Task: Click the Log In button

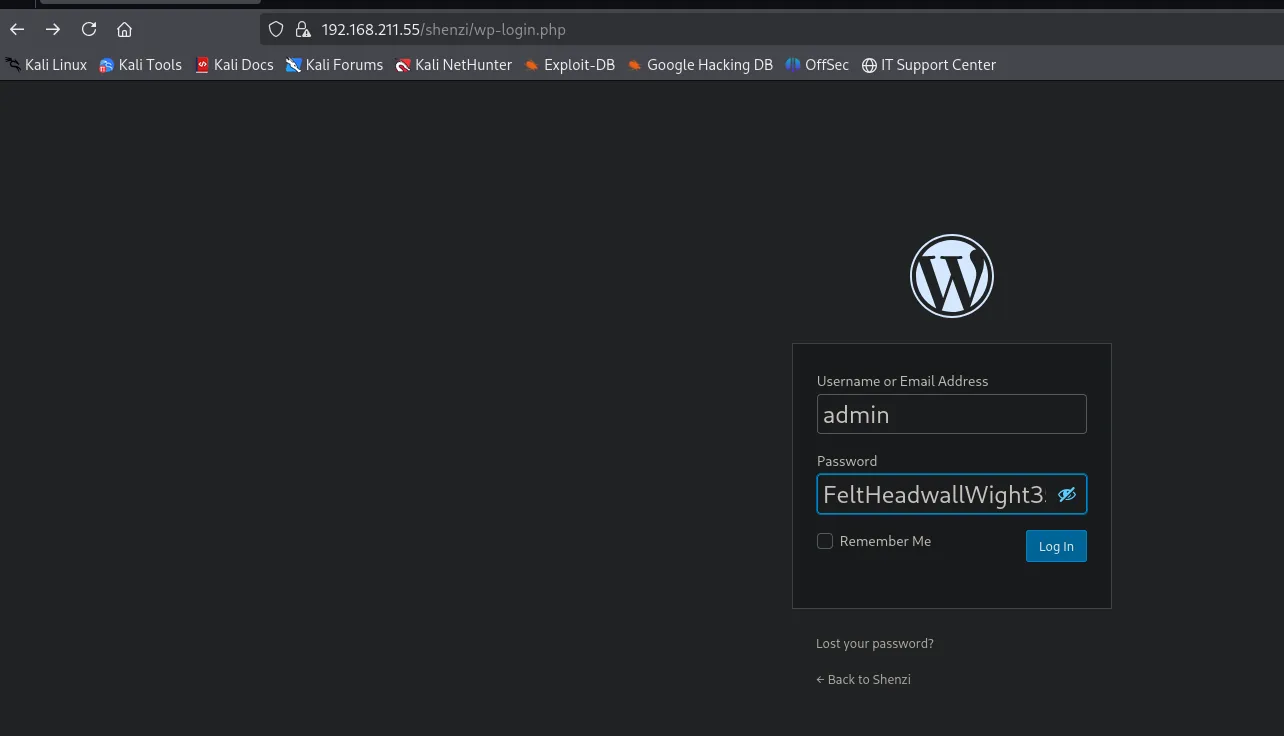Action: pos(1056,546)
